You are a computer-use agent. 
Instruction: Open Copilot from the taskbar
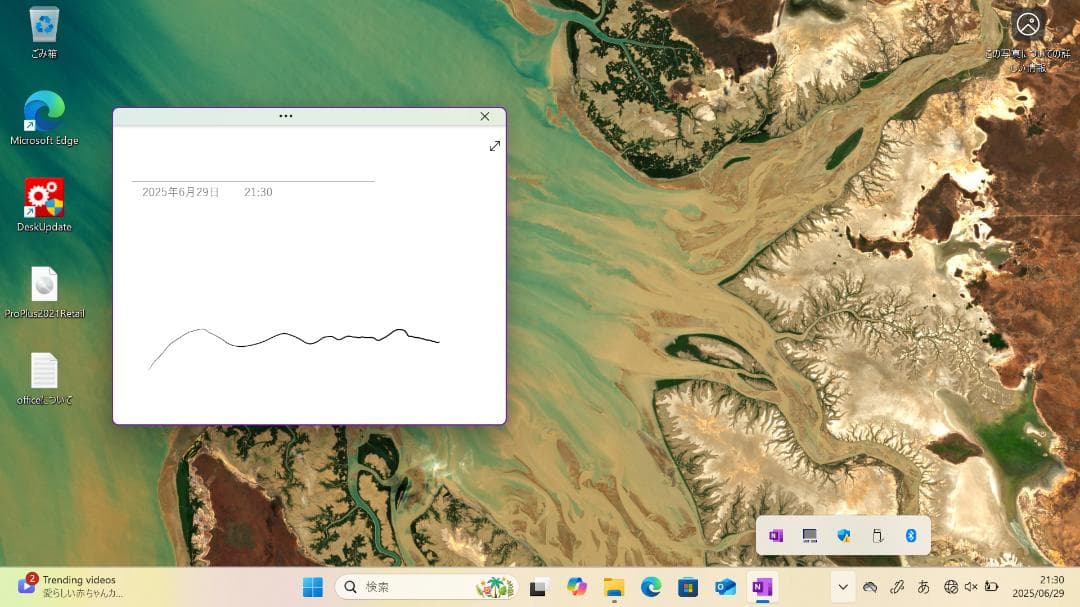(x=577, y=587)
